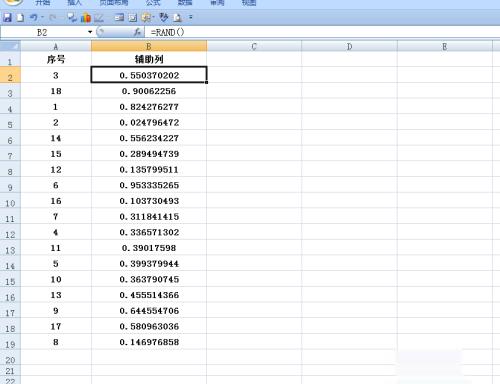Click serial number cell containing 11

pyautogui.click(x=56, y=248)
